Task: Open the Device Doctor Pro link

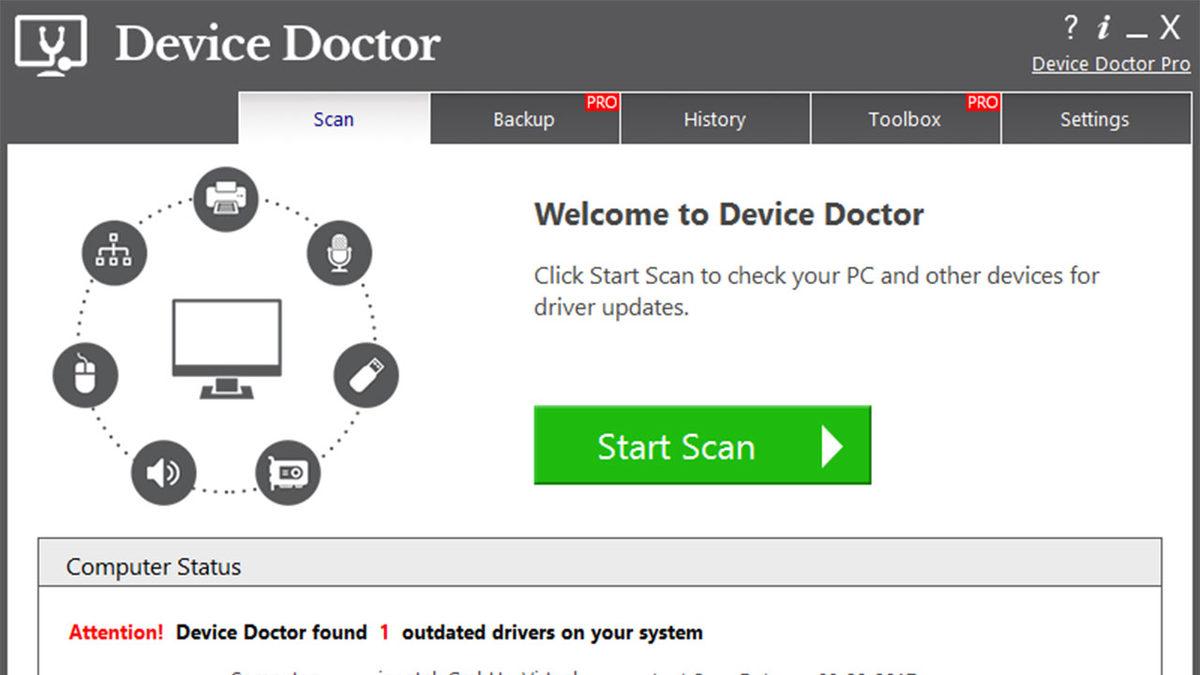Action: point(1113,63)
